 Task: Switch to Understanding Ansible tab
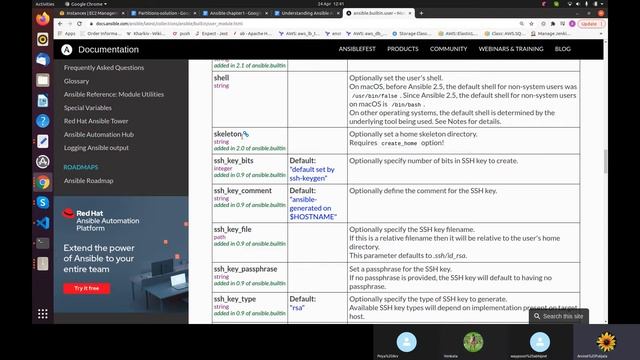306,13
